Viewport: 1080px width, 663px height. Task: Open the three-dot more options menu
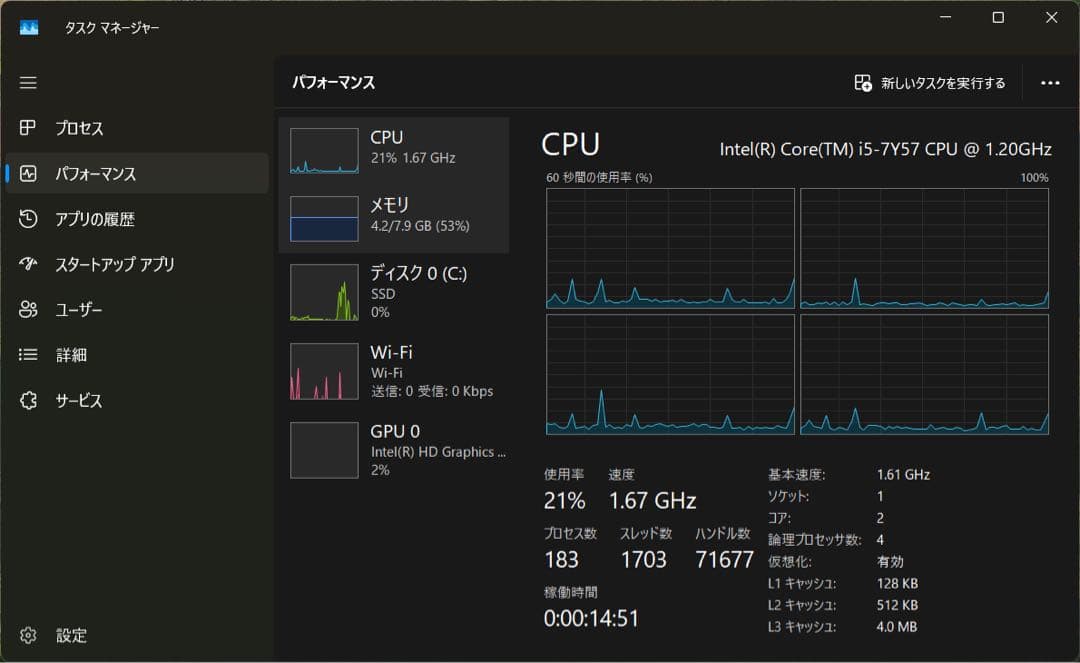click(1050, 83)
